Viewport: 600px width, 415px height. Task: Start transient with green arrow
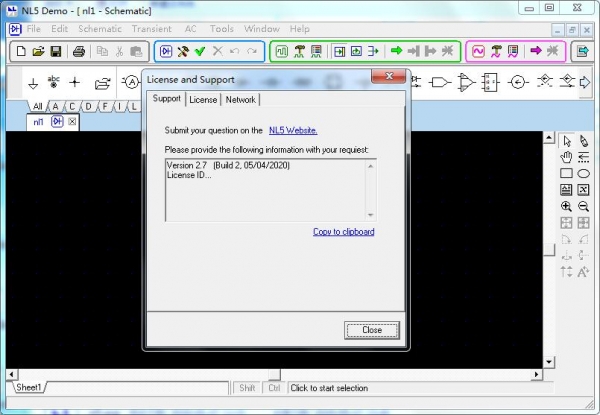(x=396, y=50)
